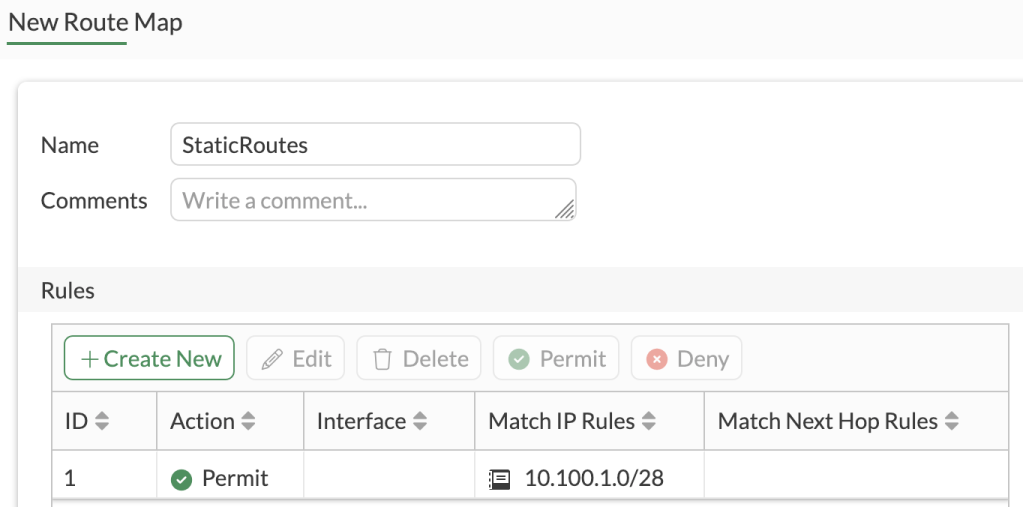Sort rules by the ID column arrows
Image resolution: width=1023 pixels, height=507 pixels.
pyautogui.click(x=101, y=422)
